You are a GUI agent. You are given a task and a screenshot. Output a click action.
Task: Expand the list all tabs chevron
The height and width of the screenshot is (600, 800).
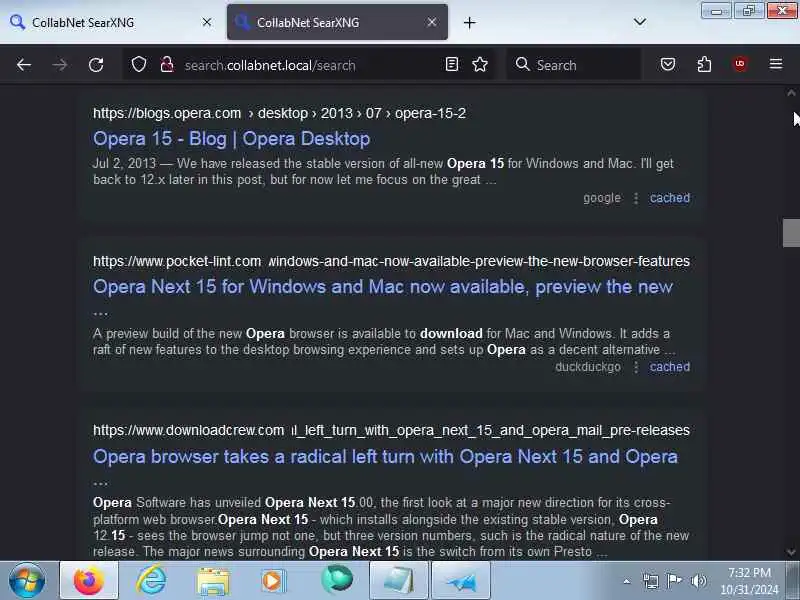(x=640, y=22)
